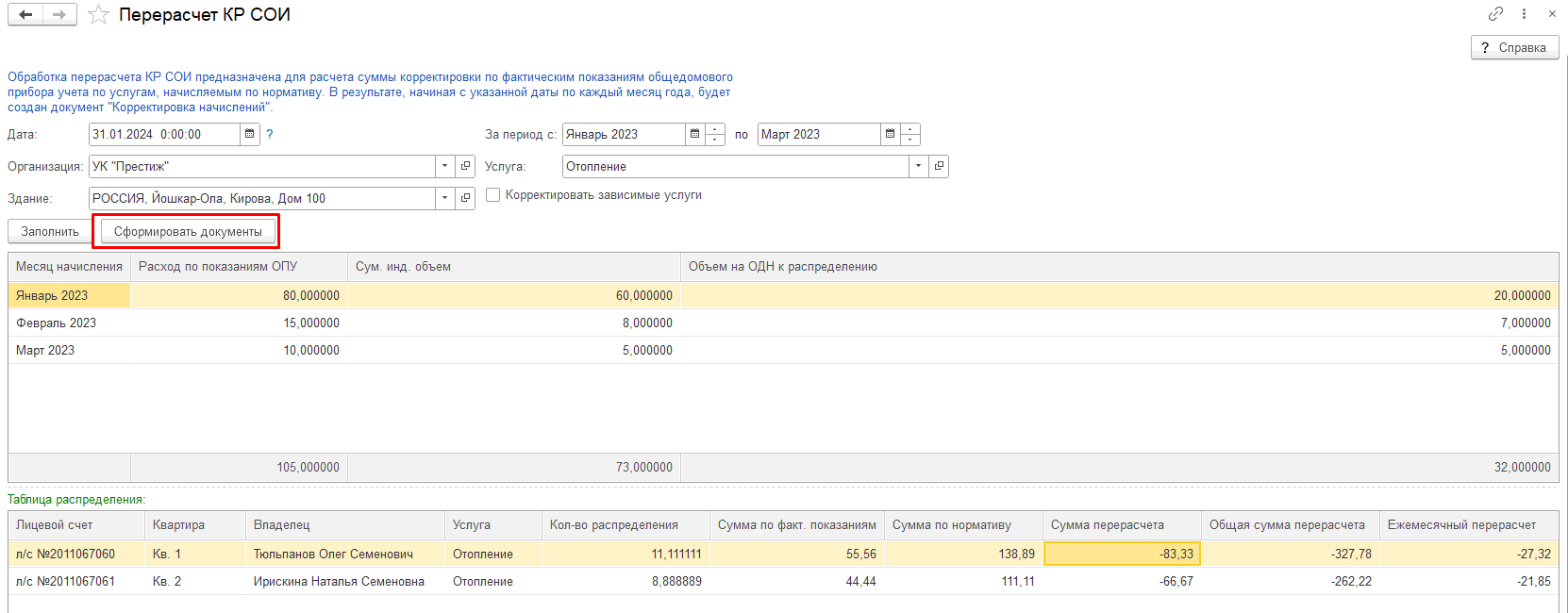Copy link using the chain icon
Image resolution: width=1568 pixels, height=613 pixels.
click(1495, 14)
